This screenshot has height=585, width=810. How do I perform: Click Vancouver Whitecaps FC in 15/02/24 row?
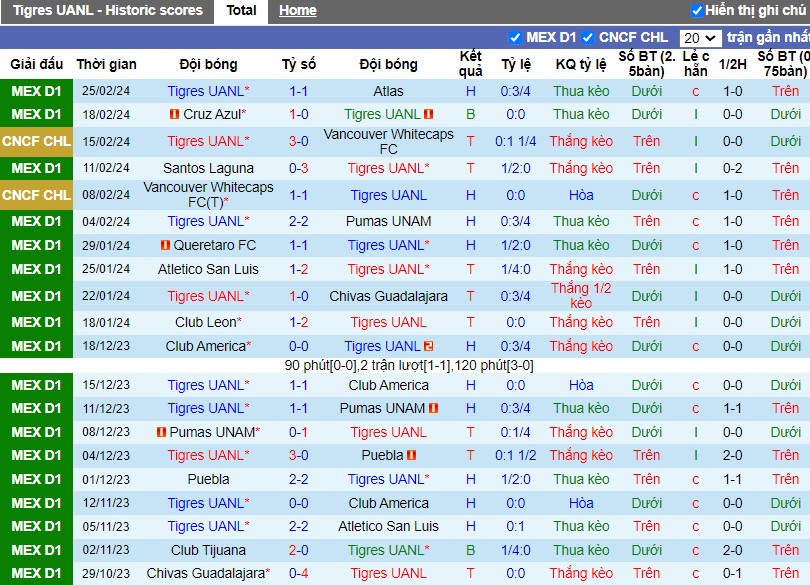pyautogui.click(x=388, y=142)
